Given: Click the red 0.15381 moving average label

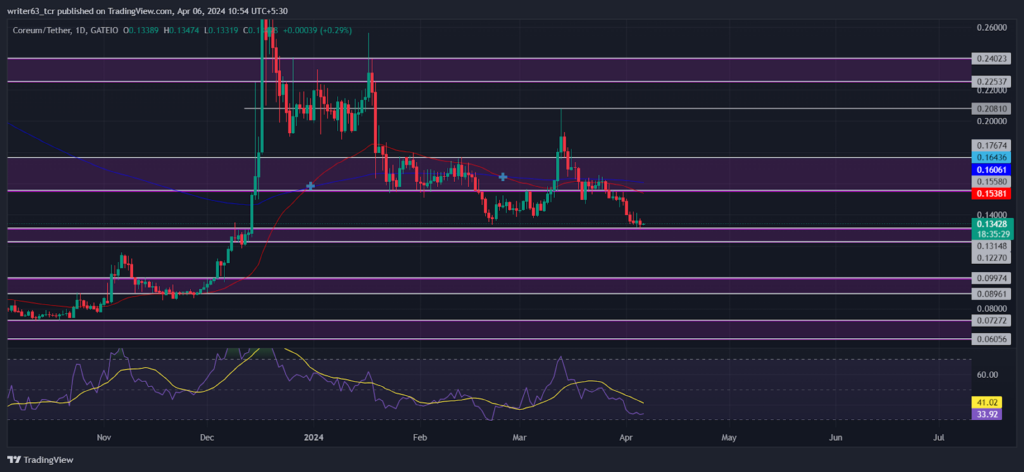Looking at the screenshot, I should 991,194.
